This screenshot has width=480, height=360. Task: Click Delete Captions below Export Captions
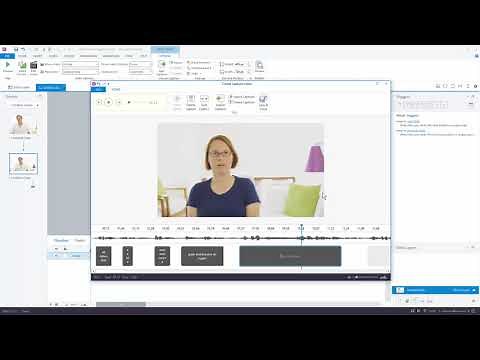tap(242, 102)
